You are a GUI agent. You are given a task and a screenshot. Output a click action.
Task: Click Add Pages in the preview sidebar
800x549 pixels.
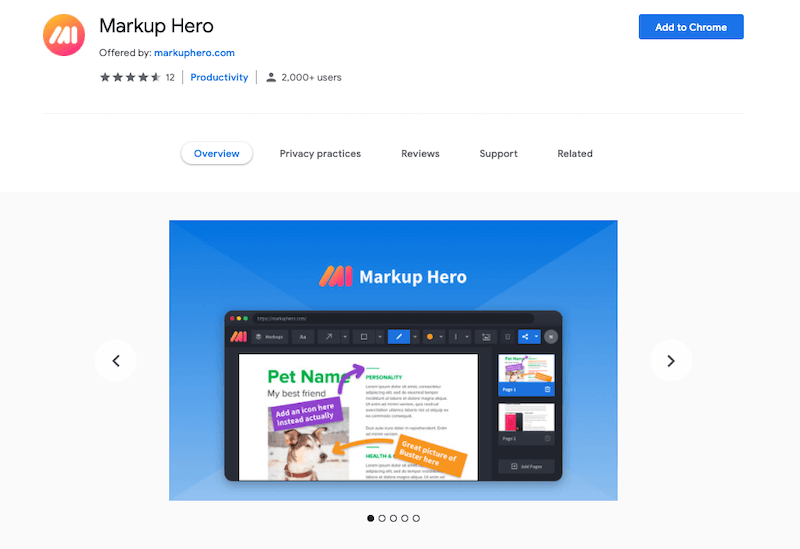click(x=526, y=466)
